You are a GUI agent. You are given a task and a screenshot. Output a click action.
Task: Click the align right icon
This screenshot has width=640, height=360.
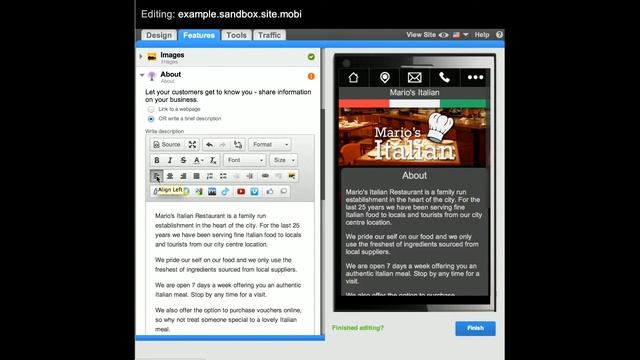coord(183,176)
